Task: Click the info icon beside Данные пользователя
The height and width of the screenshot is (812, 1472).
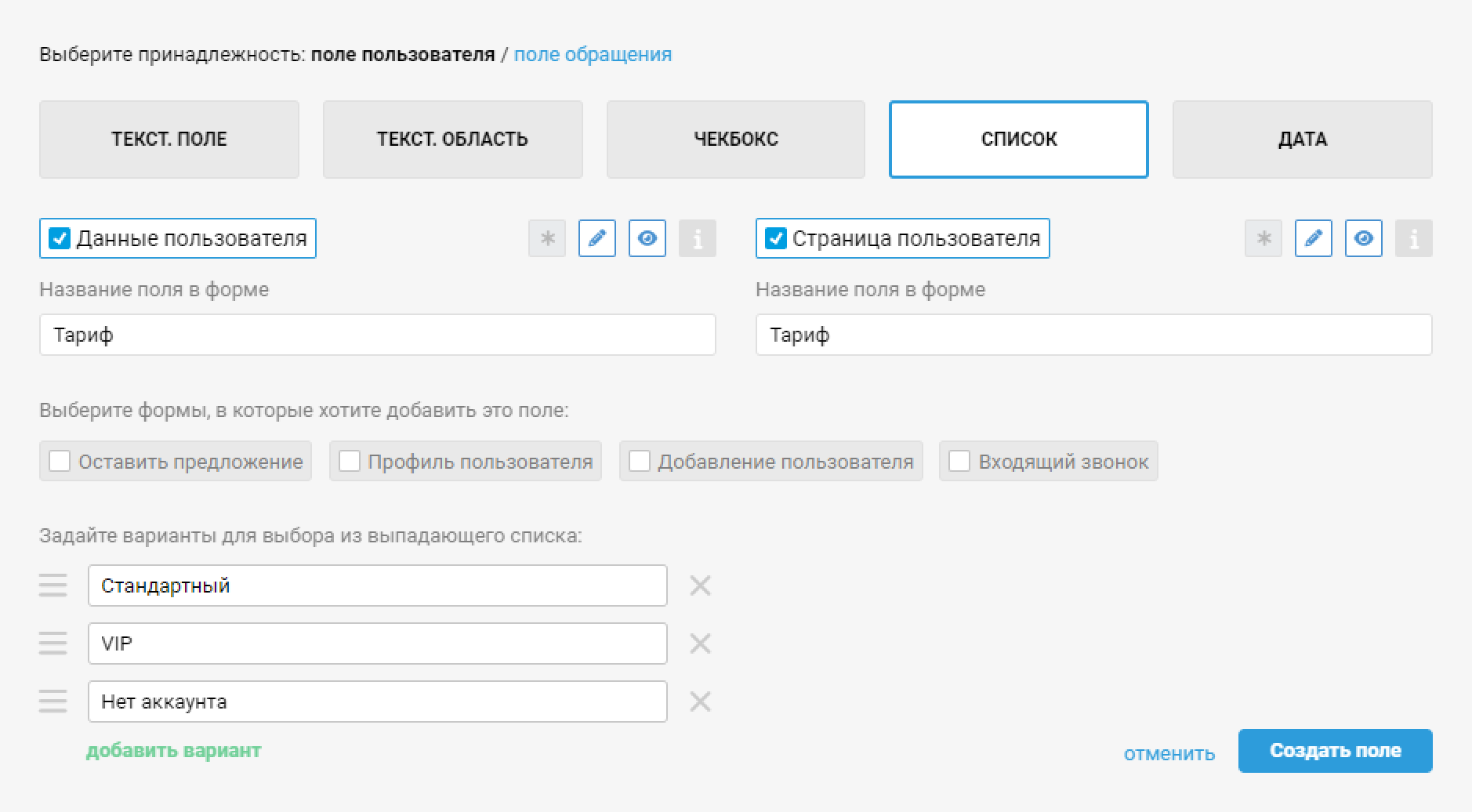Action: (698, 238)
